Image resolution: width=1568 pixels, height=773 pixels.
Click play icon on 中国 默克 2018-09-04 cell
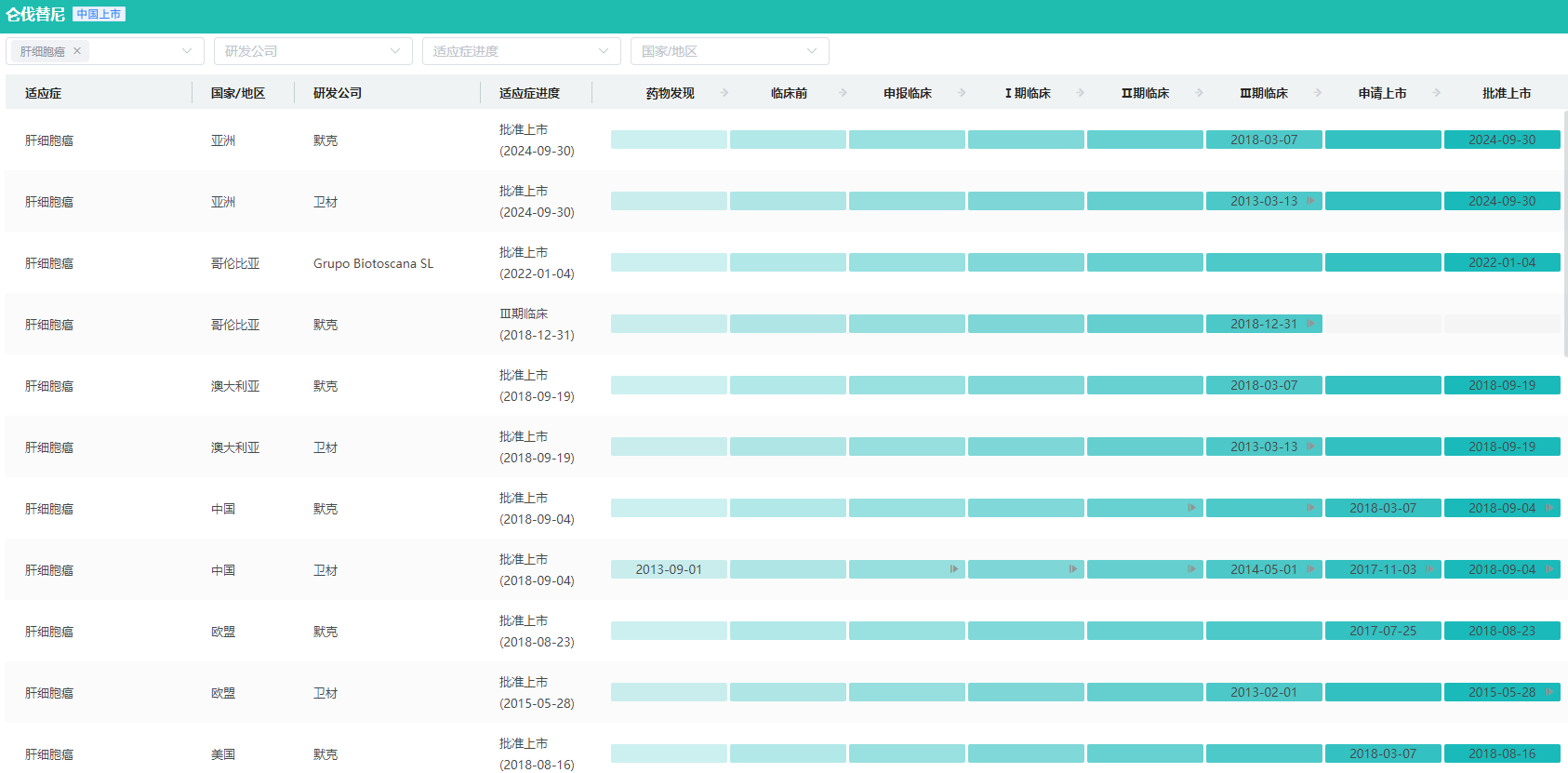click(x=1548, y=508)
